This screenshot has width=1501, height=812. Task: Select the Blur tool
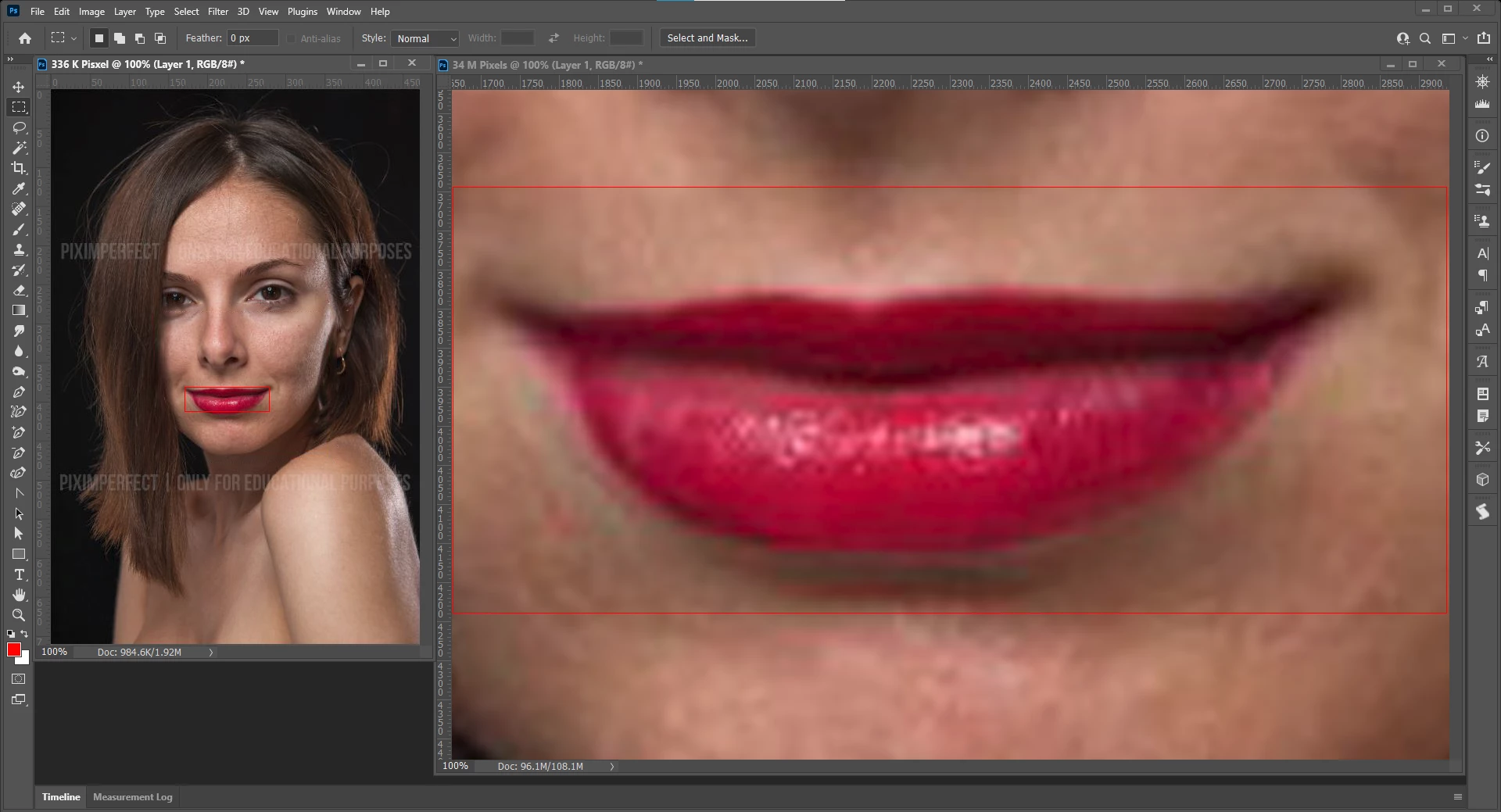tap(19, 351)
